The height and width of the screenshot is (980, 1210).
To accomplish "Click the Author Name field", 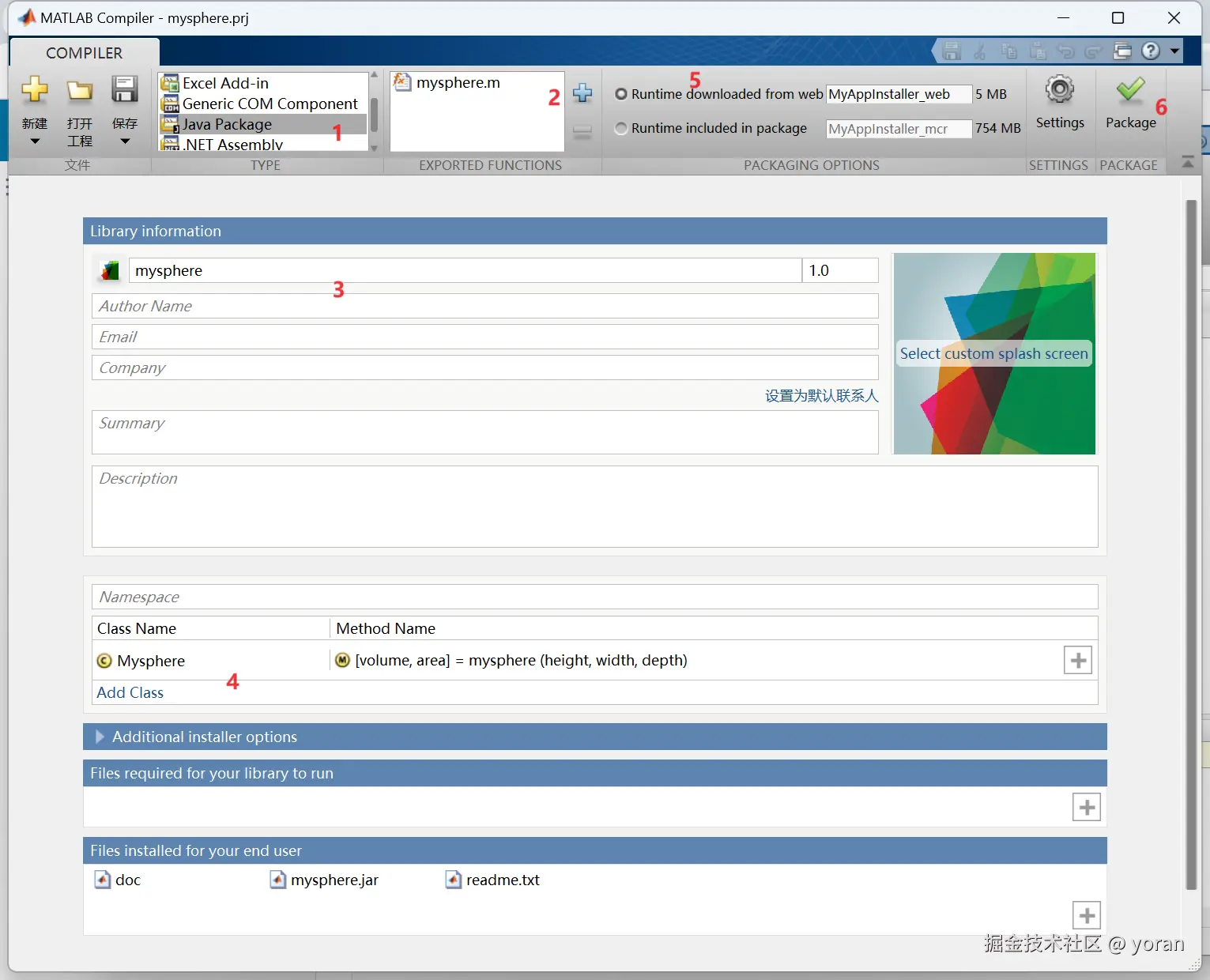I will click(x=485, y=306).
